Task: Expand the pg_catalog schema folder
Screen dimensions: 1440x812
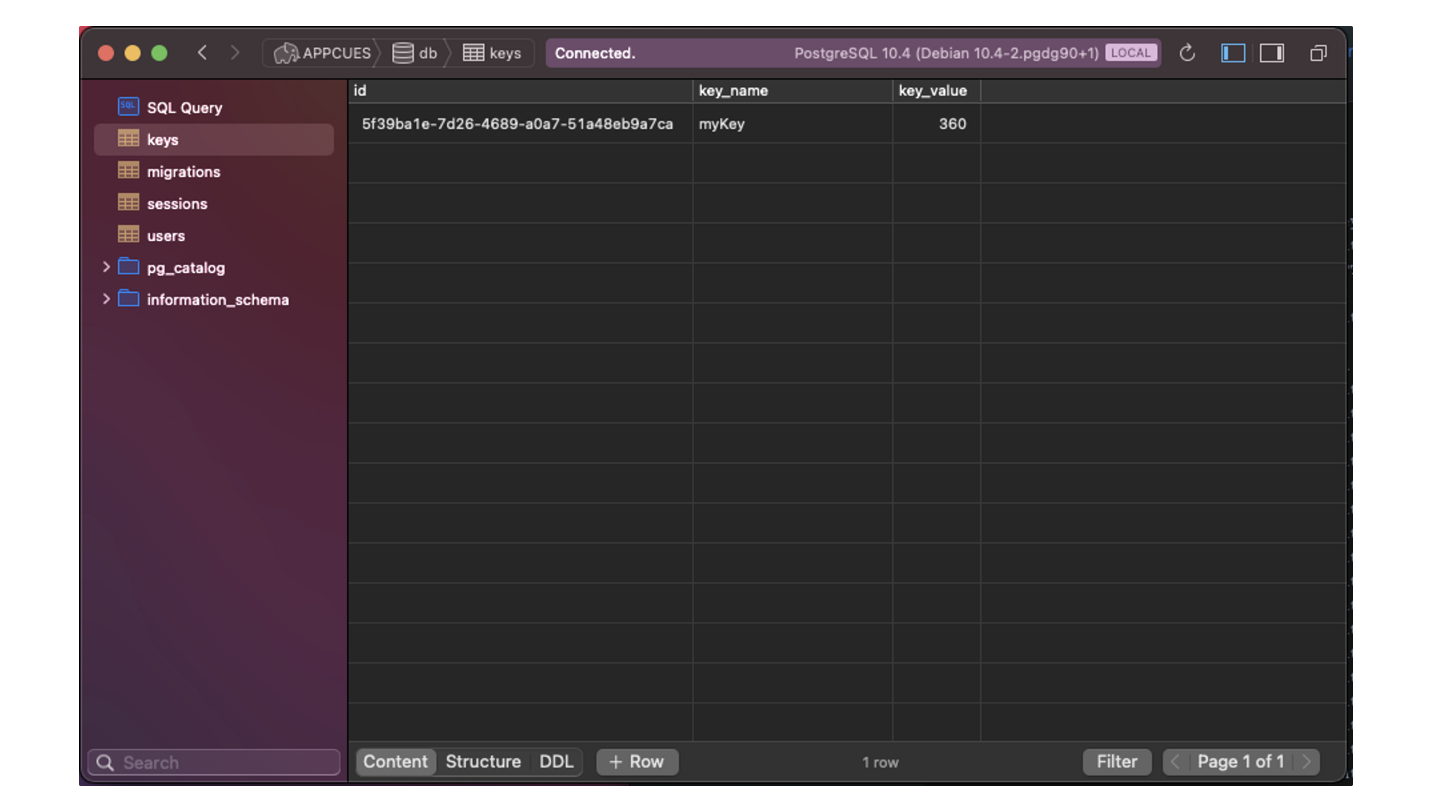Action: 106,267
